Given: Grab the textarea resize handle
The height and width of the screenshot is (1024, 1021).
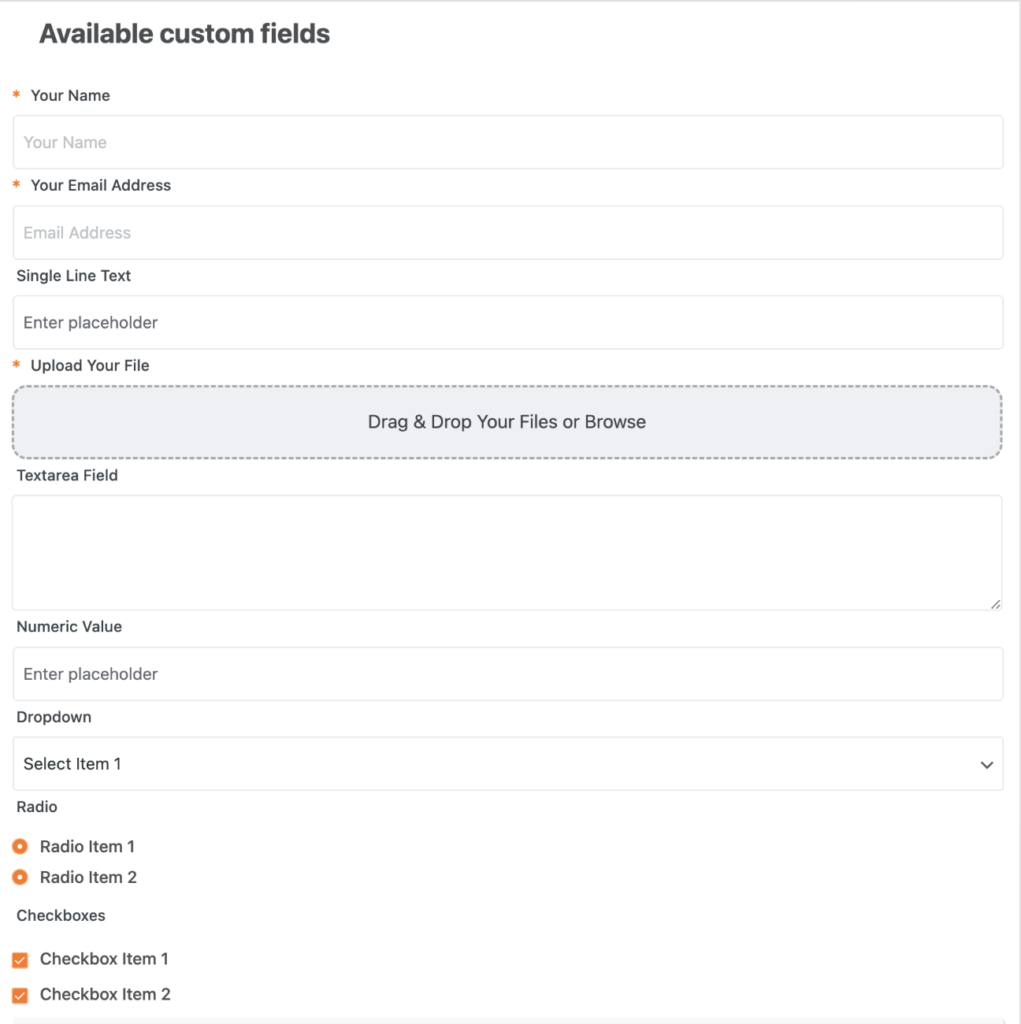Looking at the screenshot, I should coord(995,603).
